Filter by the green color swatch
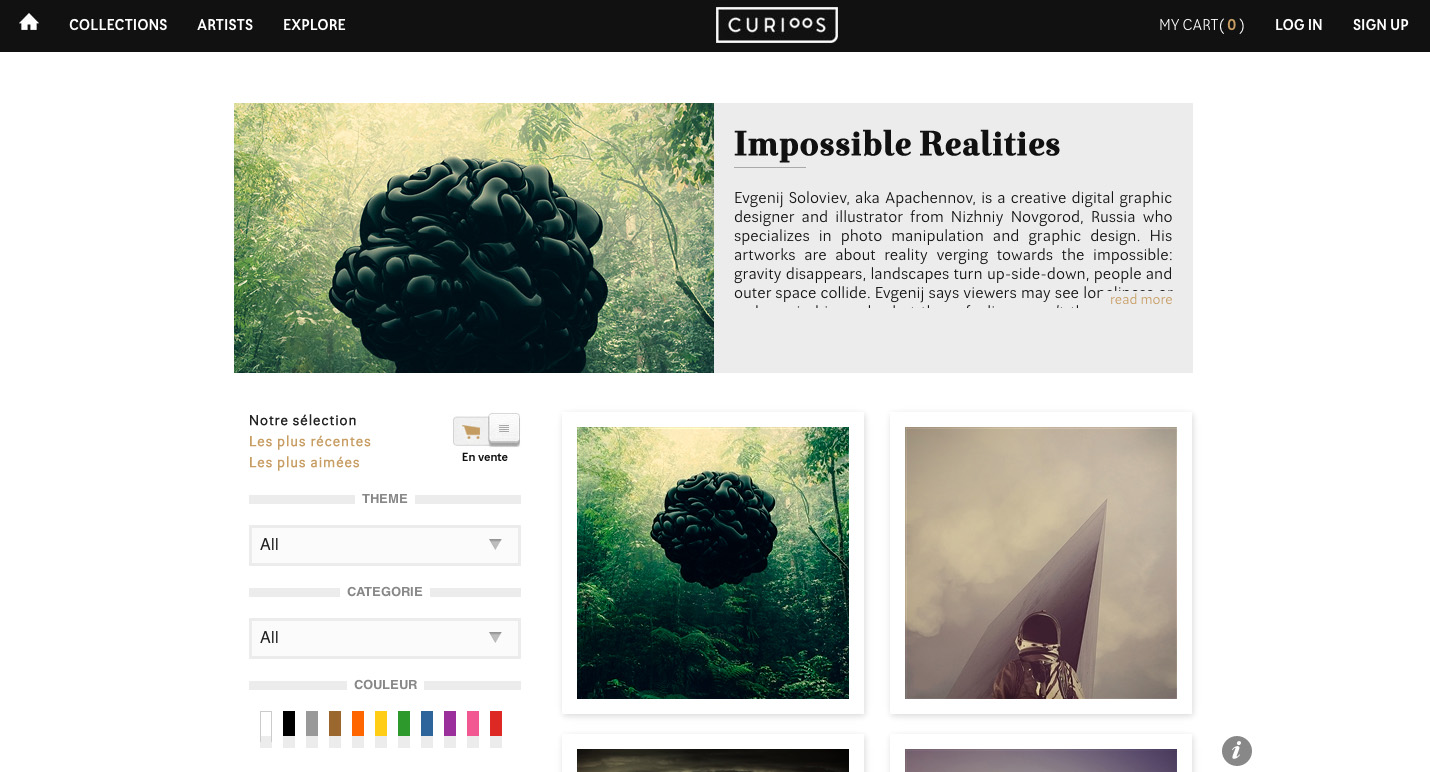The width and height of the screenshot is (1430, 772). 404,724
